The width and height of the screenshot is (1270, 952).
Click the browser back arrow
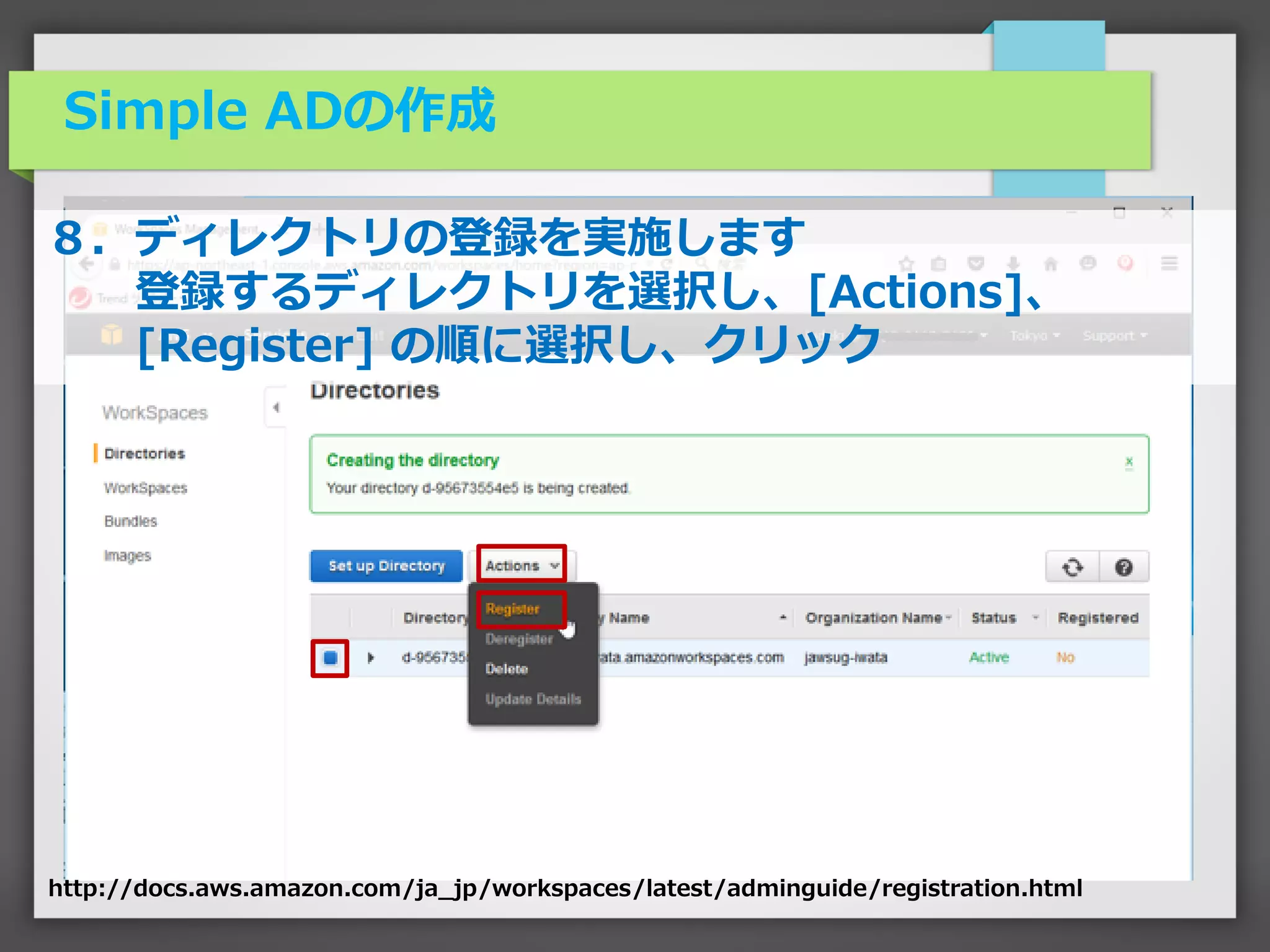coord(86,264)
